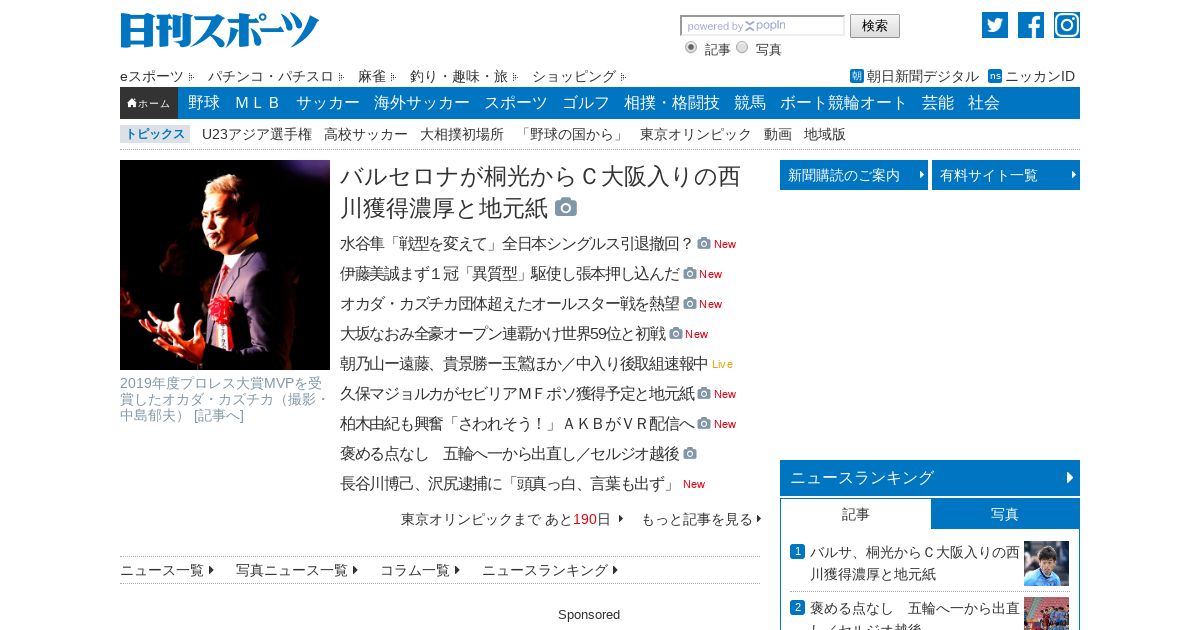Open 高校サッカー topic link

[366, 134]
